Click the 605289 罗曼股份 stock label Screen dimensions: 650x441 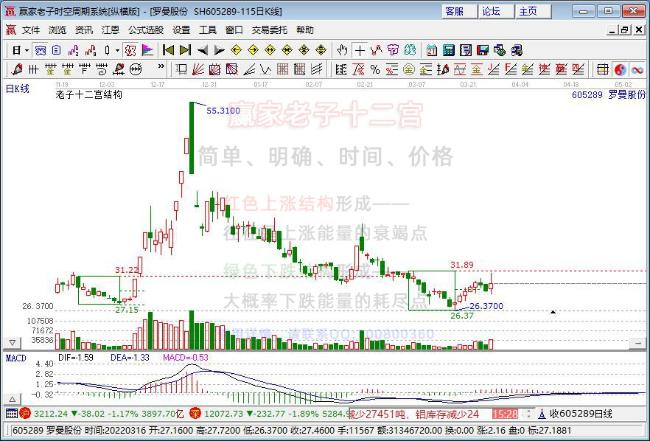(x=609, y=94)
